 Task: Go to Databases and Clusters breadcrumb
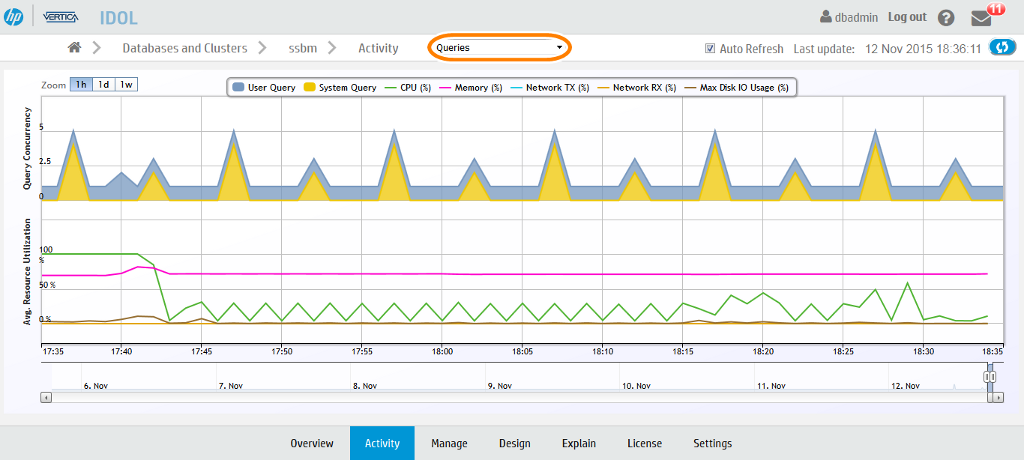click(x=184, y=48)
